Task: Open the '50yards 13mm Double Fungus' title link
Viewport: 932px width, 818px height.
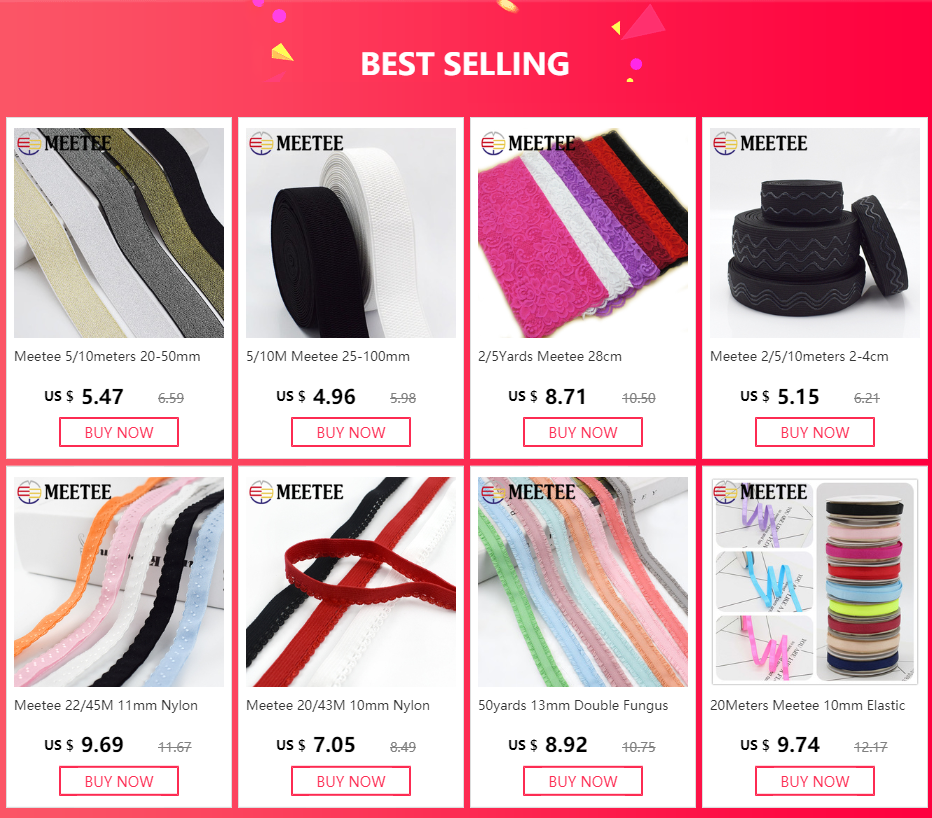Action: point(573,705)
